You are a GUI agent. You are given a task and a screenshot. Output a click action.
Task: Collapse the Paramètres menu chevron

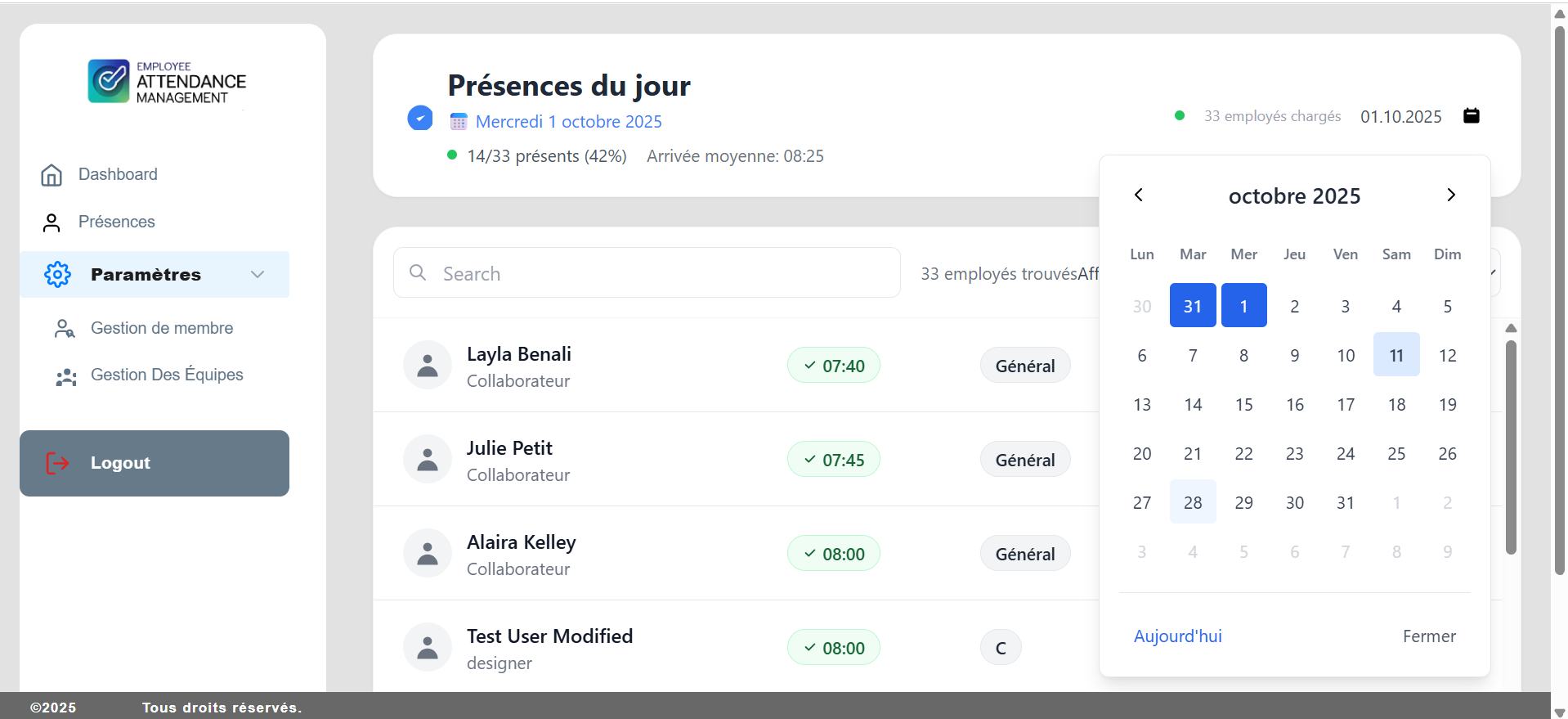point(258,275)
